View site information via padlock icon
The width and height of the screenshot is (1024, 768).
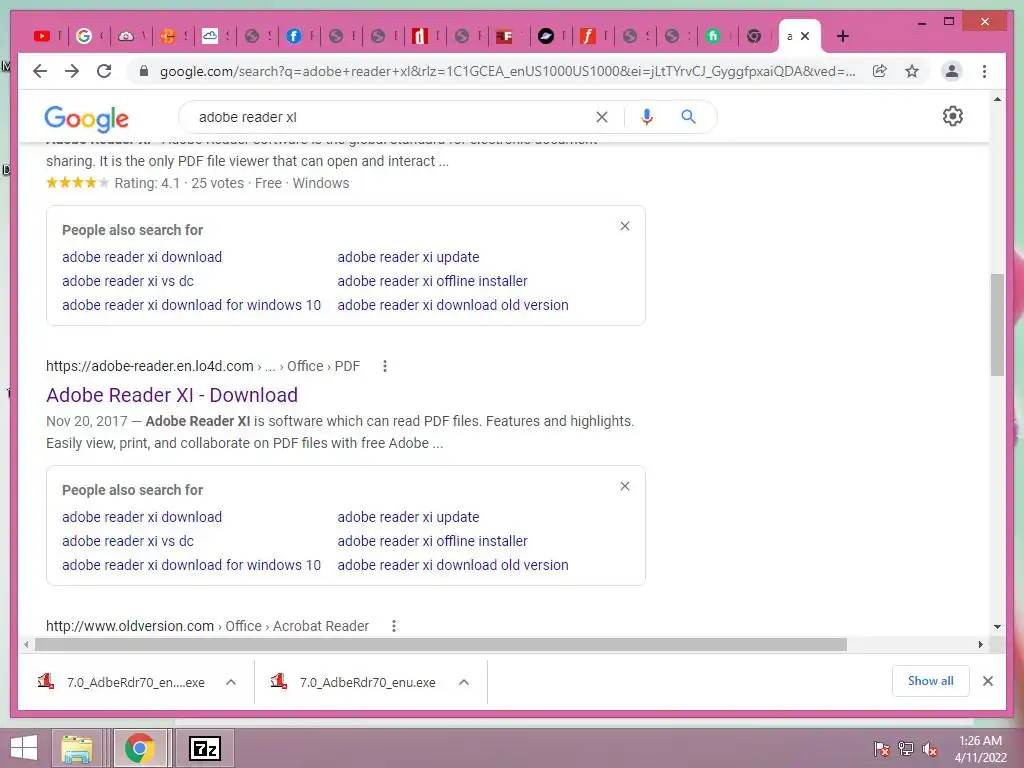tap(144, 71)
